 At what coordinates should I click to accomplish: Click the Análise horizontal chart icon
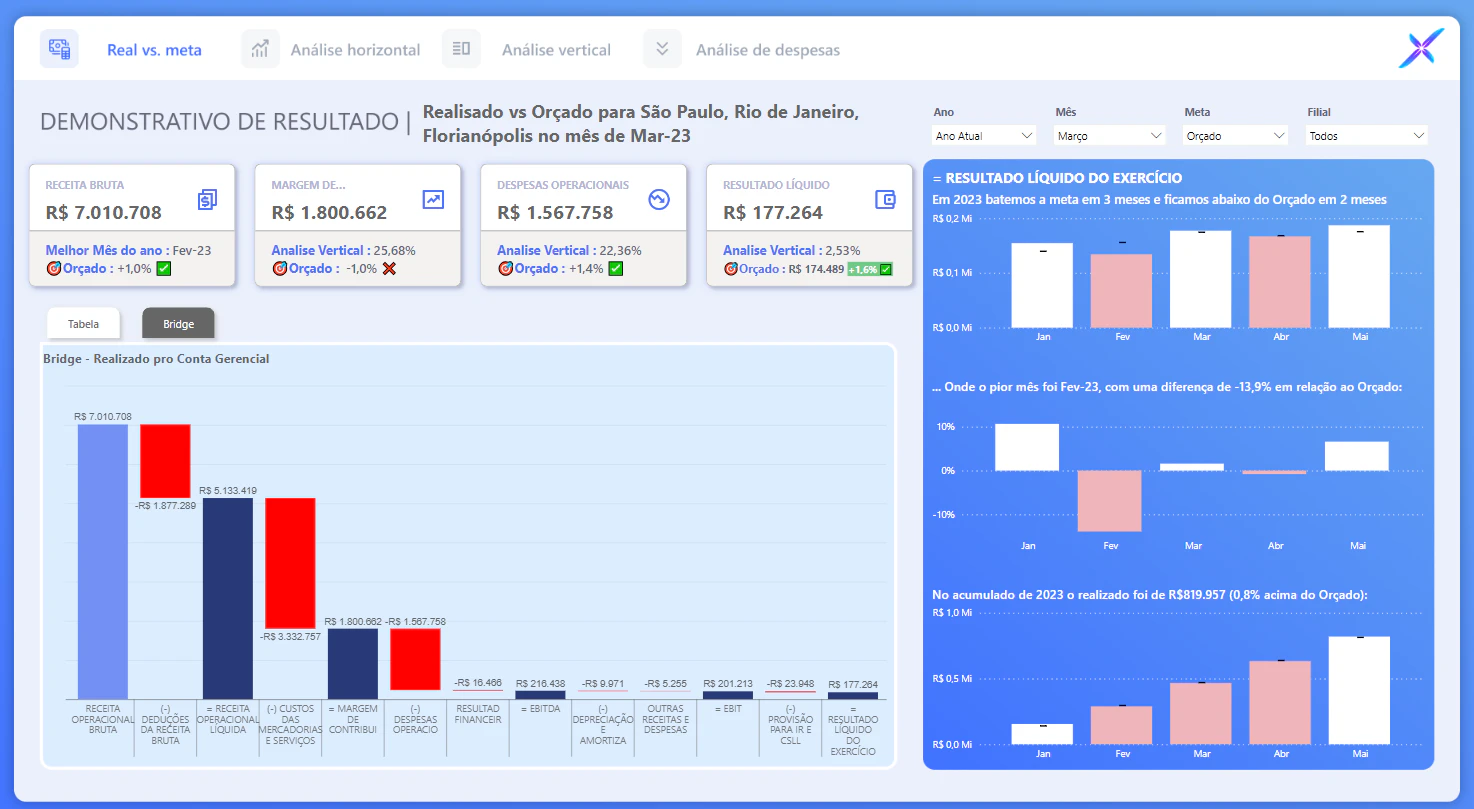[260, 49]
